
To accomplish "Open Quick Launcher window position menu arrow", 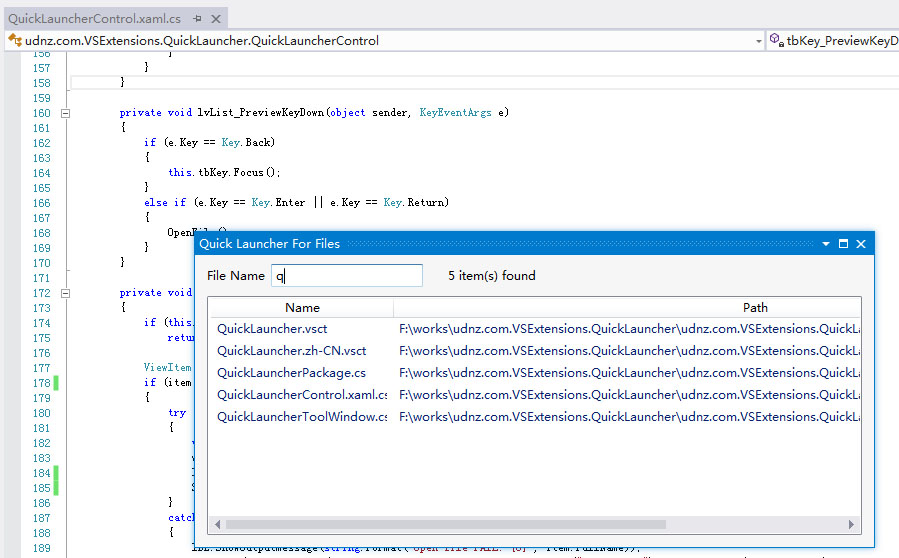I will click(826, 244).
